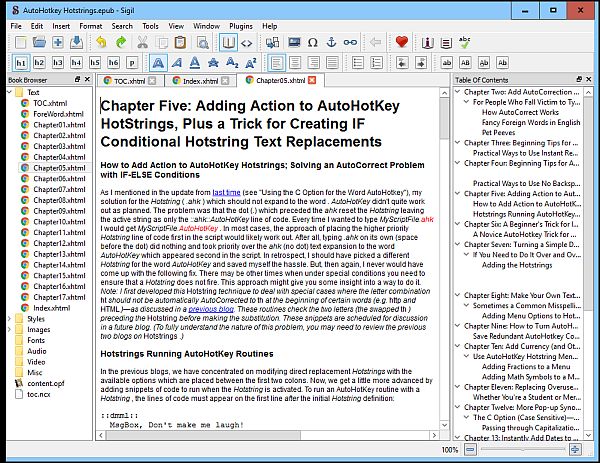Click the red heart Donate icon
Screen dimensions: 600x463
coord(401,42)
